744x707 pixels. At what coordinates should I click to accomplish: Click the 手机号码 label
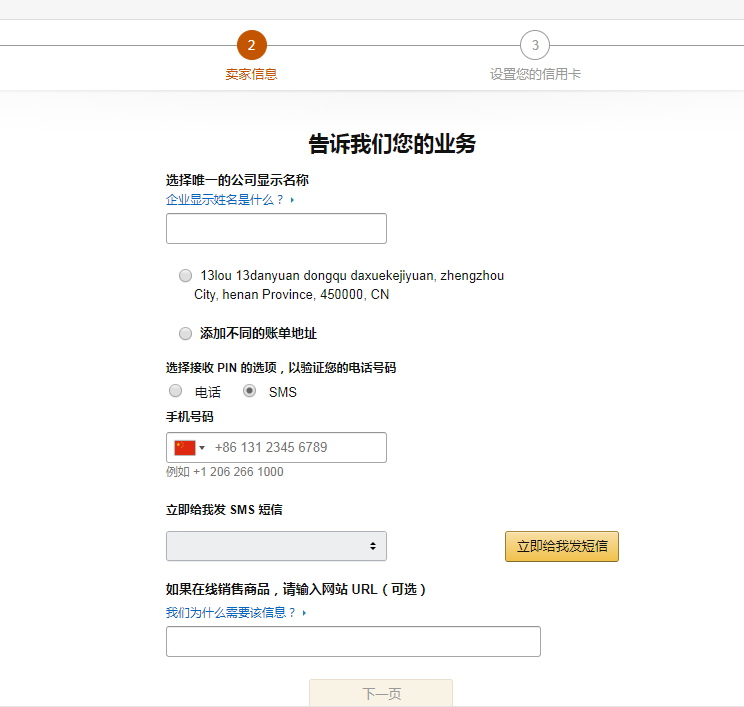(x=189, y=417)
